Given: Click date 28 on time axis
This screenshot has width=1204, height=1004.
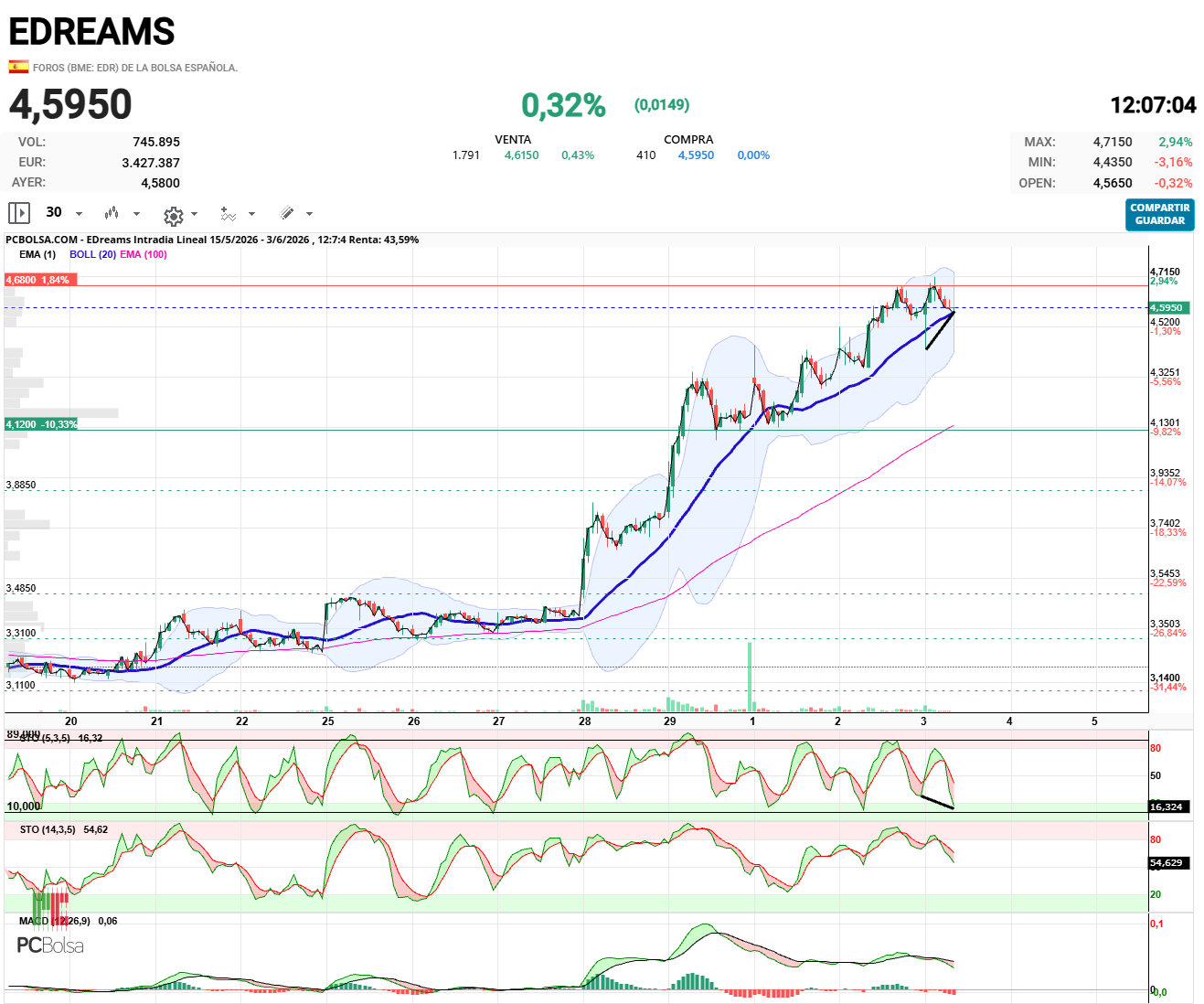Looking at the screenshot, I should click(x=584, y=721).
